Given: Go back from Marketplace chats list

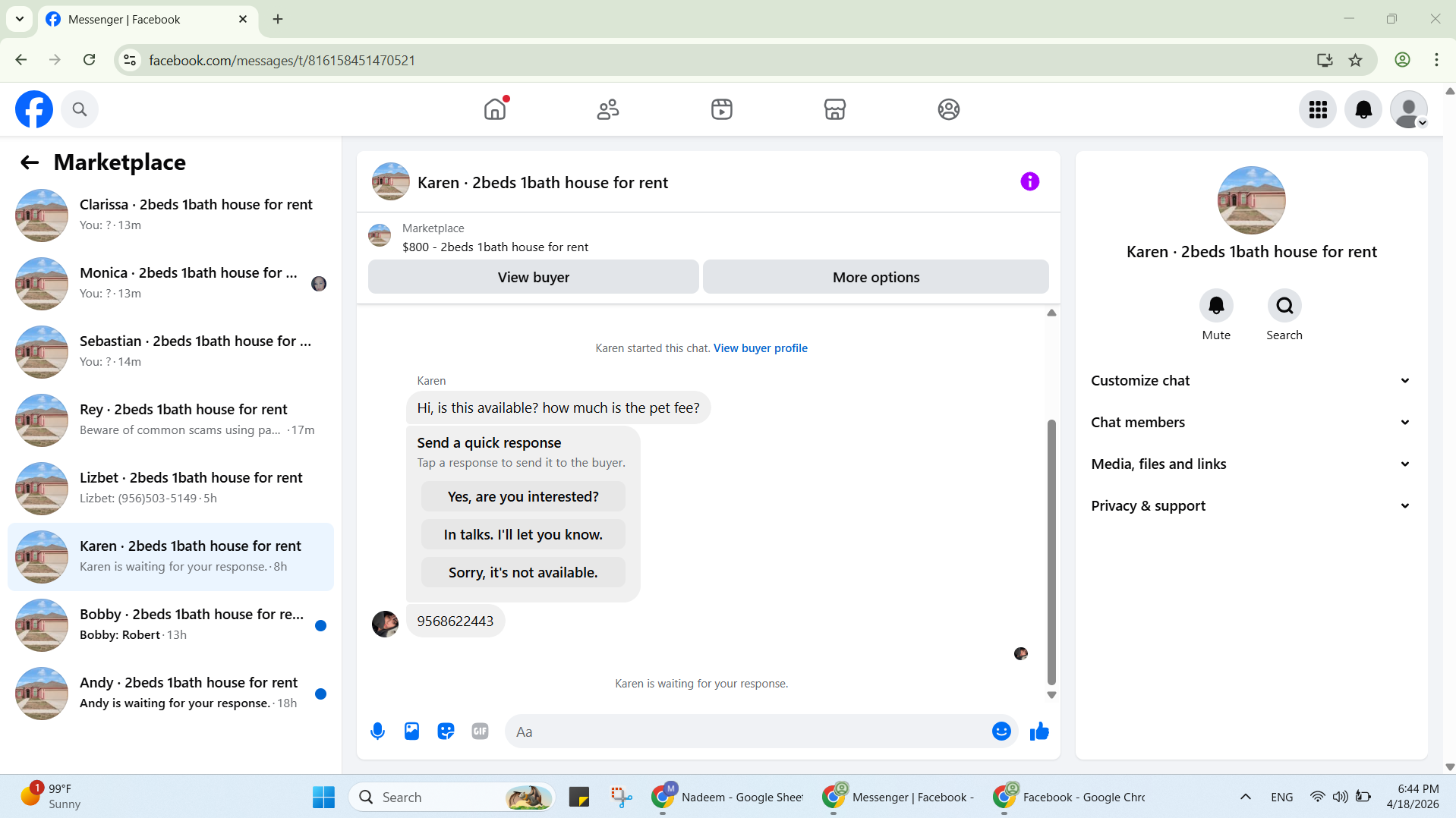Looking at the screenshot, I should (30, 162).
